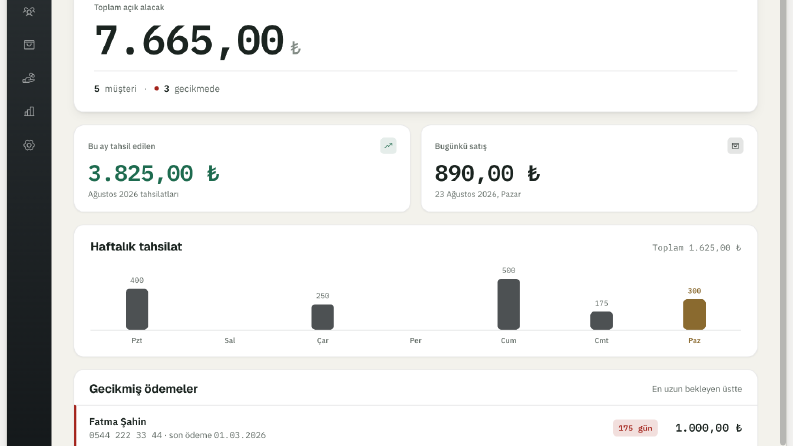Open the customers icon in sidebar
Image resolution: width=793 pixels, height=446 pixels.
pyautogui.click(x=29, y=11)
